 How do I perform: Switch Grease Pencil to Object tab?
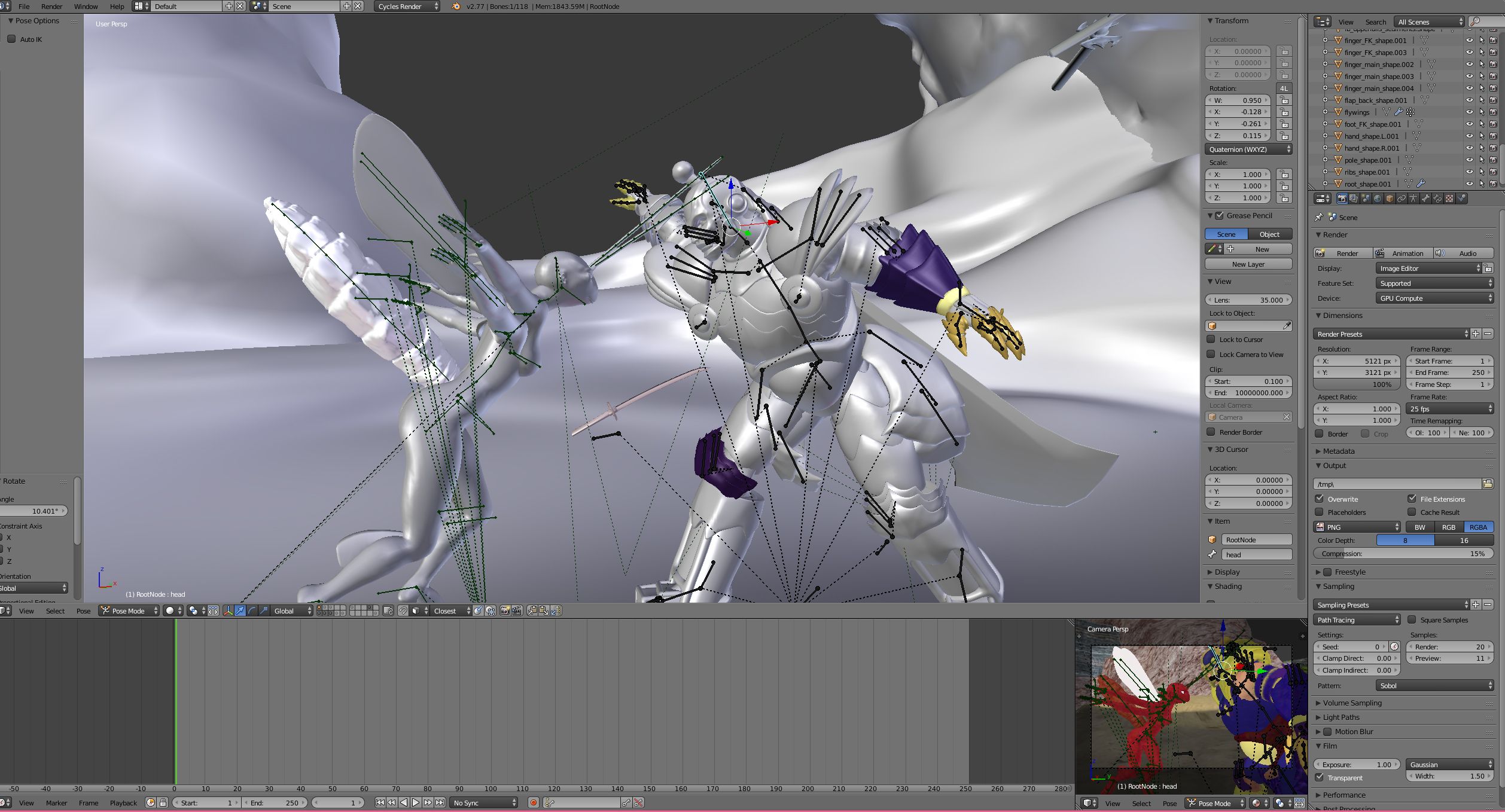[1269, 234]
